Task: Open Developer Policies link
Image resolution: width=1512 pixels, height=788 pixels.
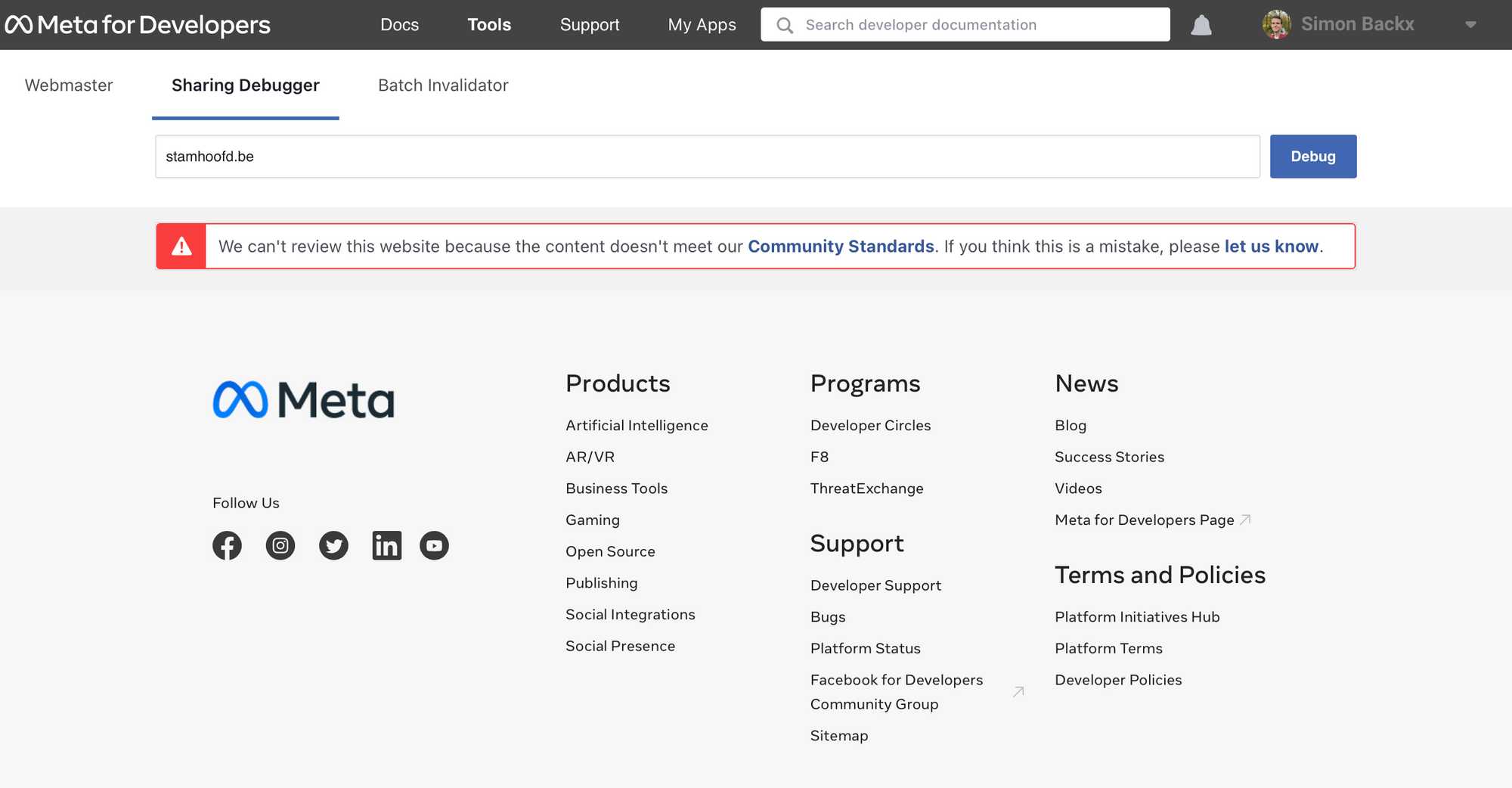Action: click(1118, 680)
